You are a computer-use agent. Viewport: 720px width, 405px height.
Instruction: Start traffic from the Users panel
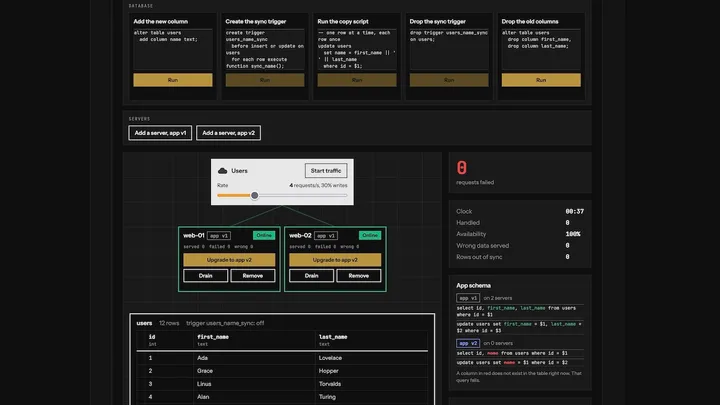point(326,171)
